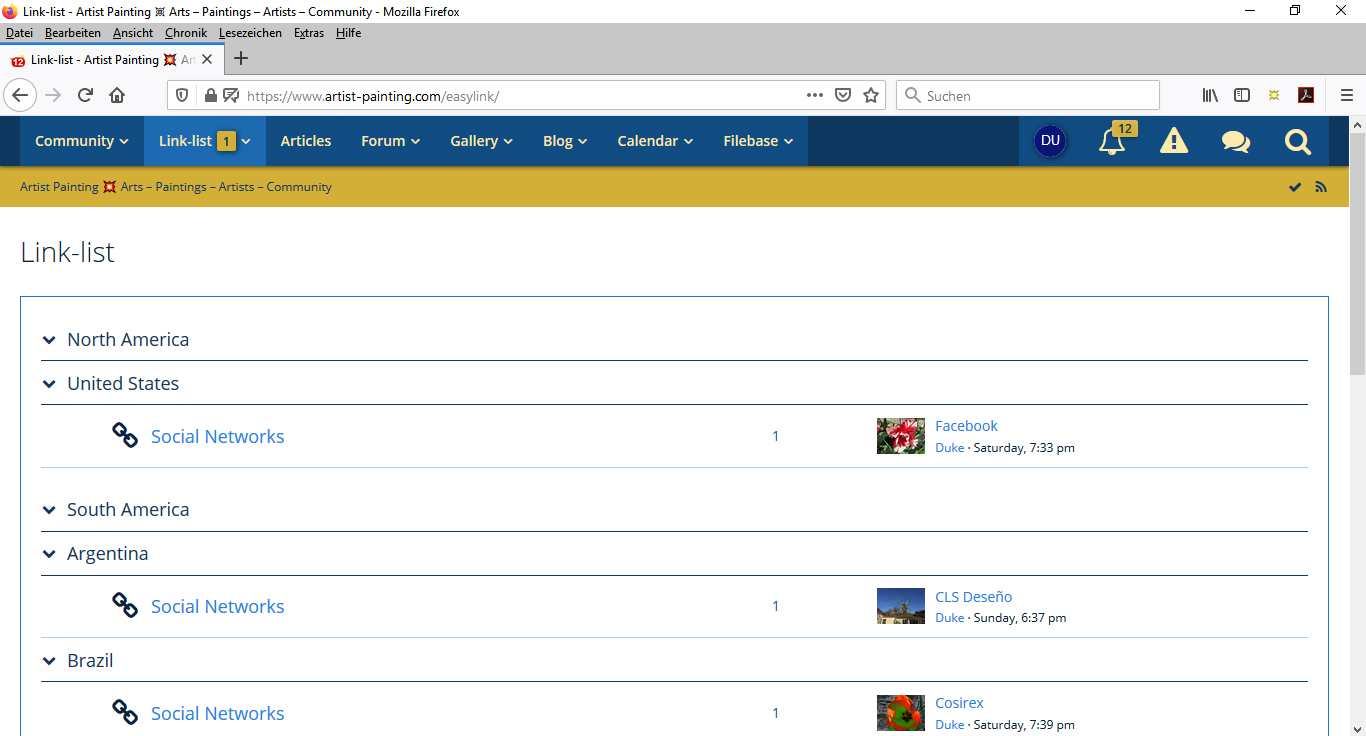Click the site search magnifier icon

[x=1297, y=142]
